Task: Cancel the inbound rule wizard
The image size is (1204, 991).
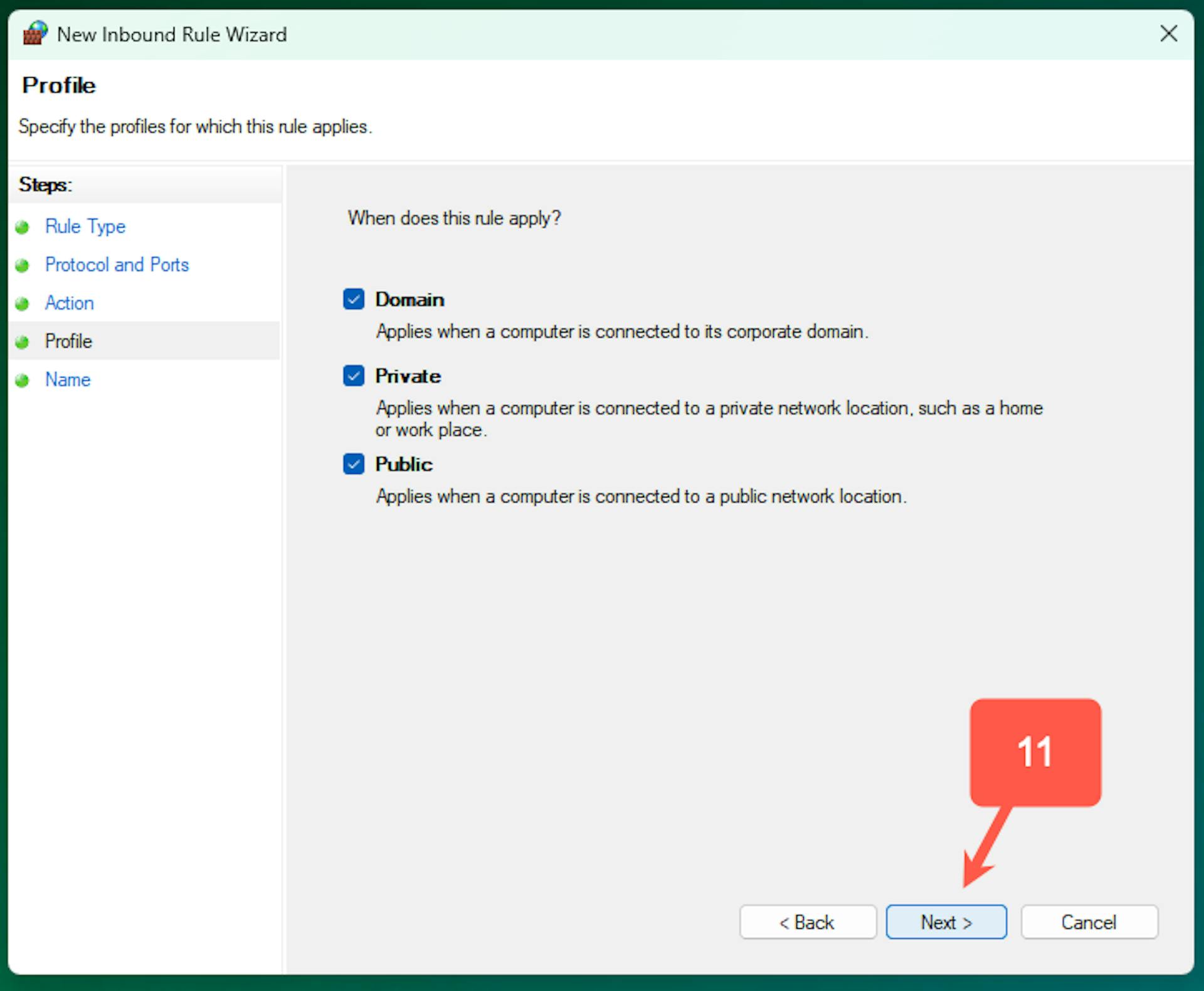Action: (1089, 922)
